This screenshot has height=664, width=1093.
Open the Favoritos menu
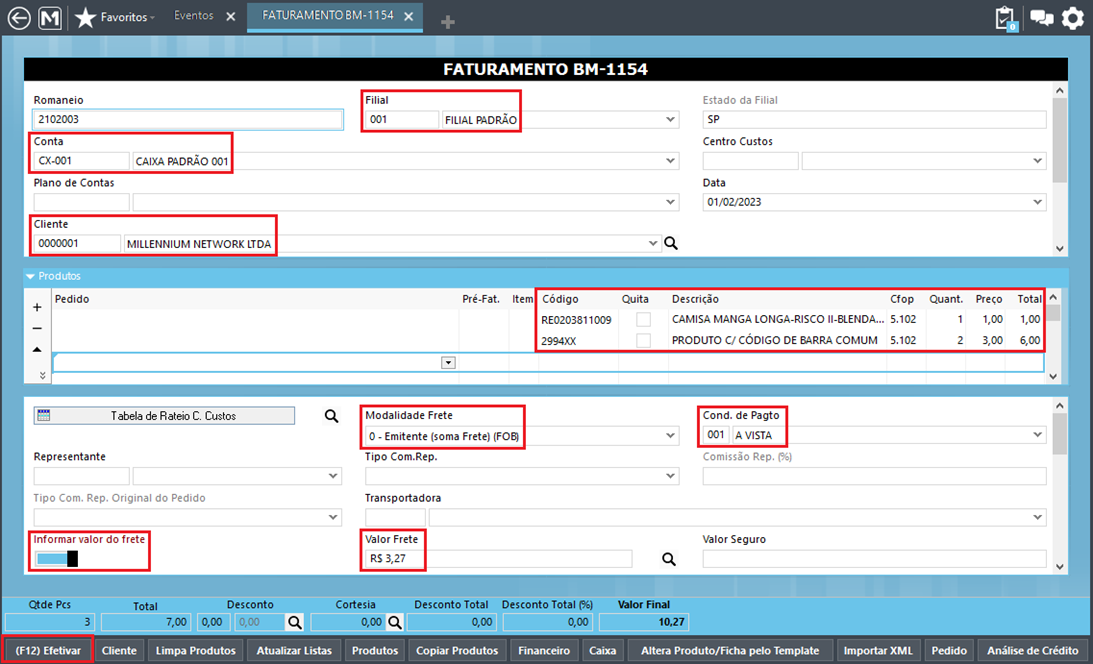coord(128,17)
